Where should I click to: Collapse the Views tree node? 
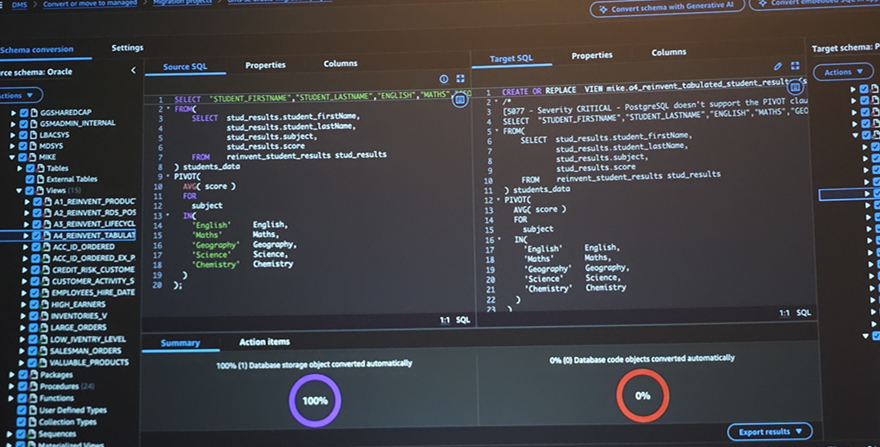click(17, 190)
